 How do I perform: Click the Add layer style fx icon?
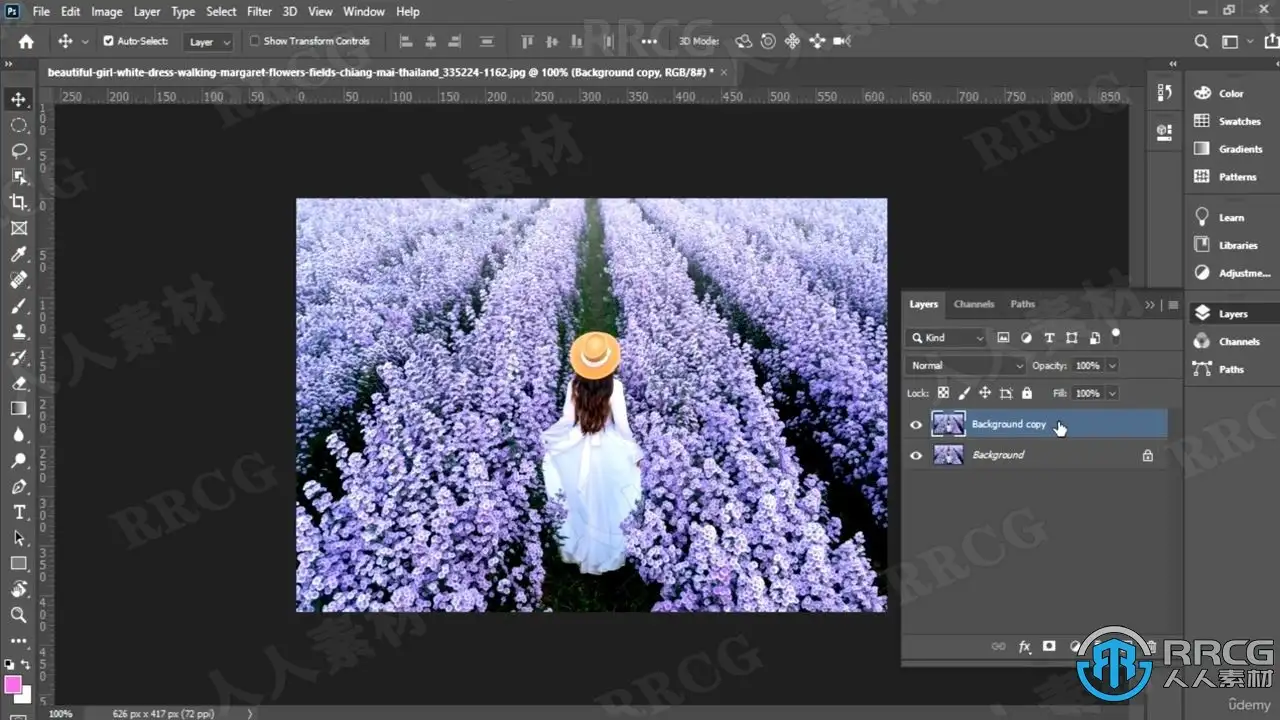1024,647
